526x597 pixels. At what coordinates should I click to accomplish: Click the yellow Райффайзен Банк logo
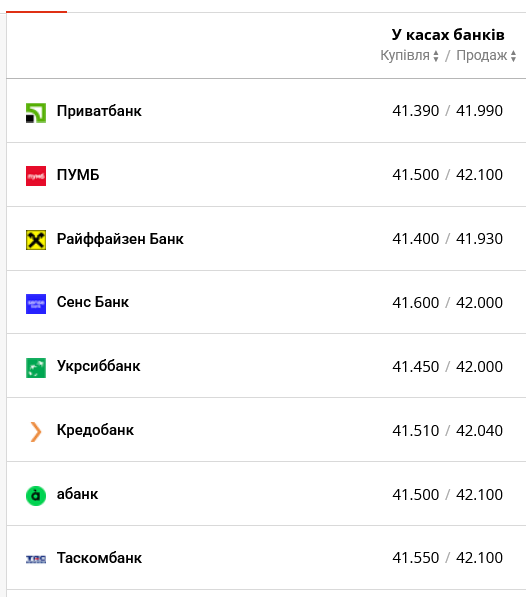[x=36, y=240]
